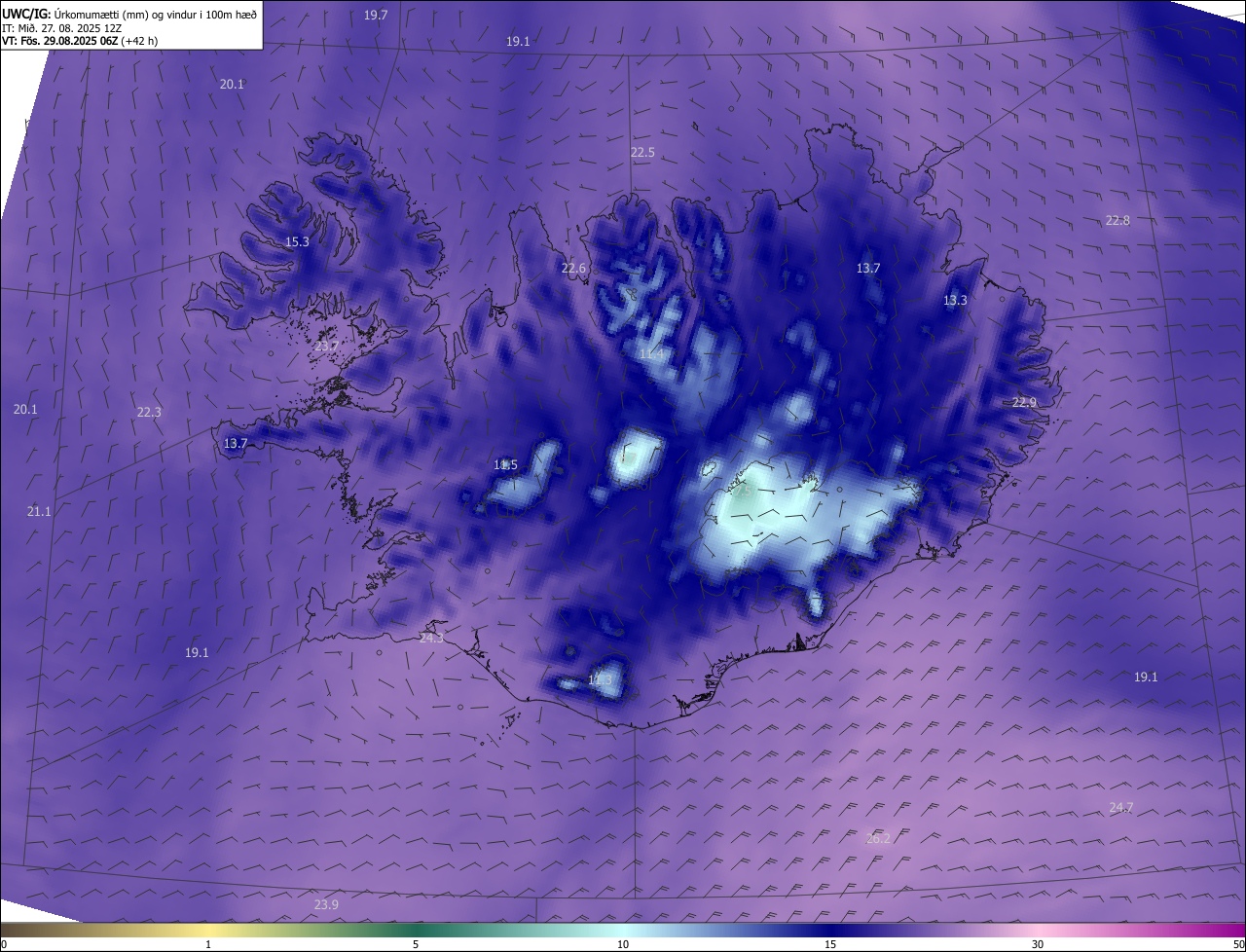This screenshot has width=1246, height=952.
Task: Click the '1' label on color scale
Action: pyautogui.click(x=208, y=944)
